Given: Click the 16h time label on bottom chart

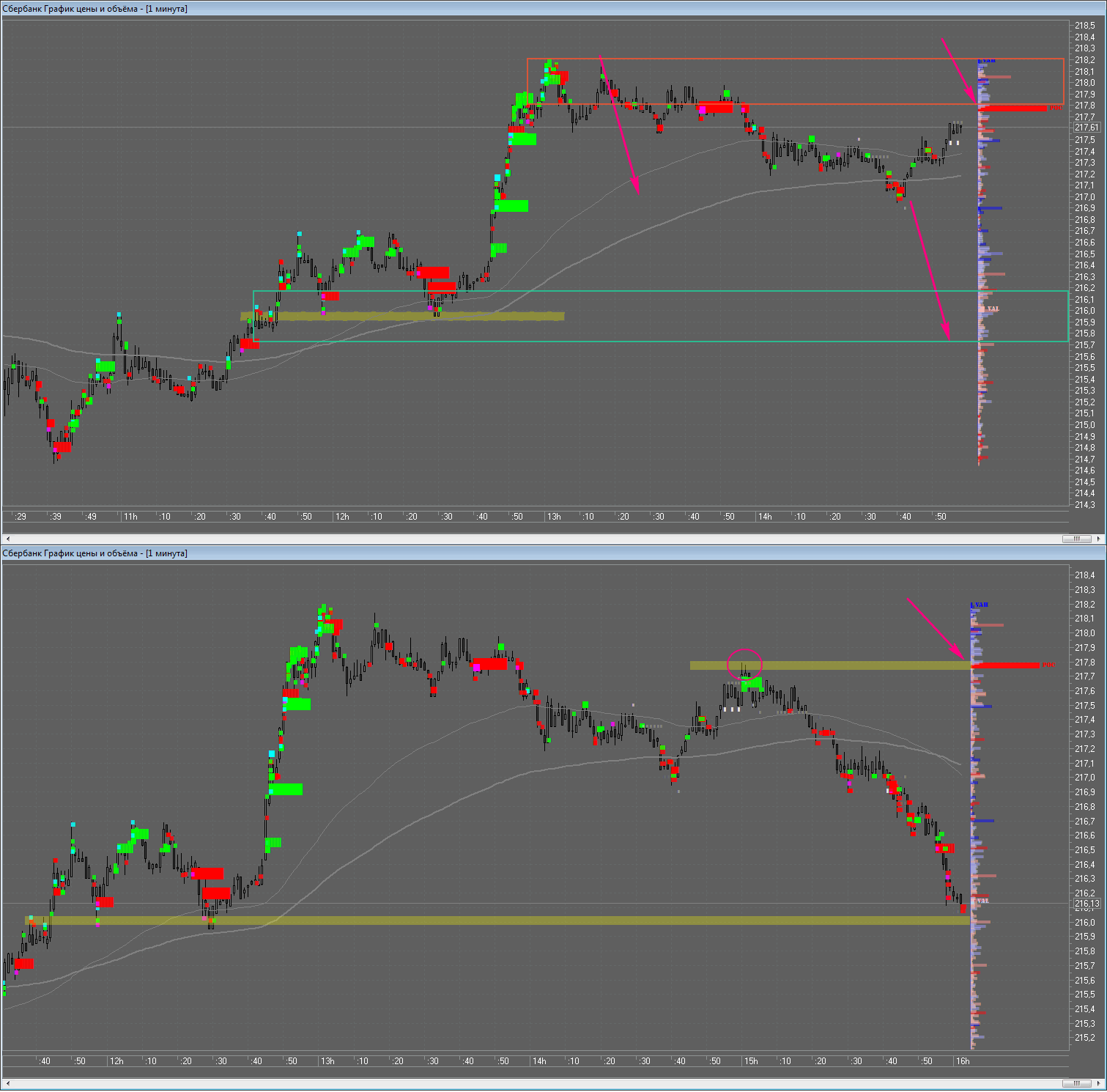Looking at the screenshot, I should tap(963, 1061).
